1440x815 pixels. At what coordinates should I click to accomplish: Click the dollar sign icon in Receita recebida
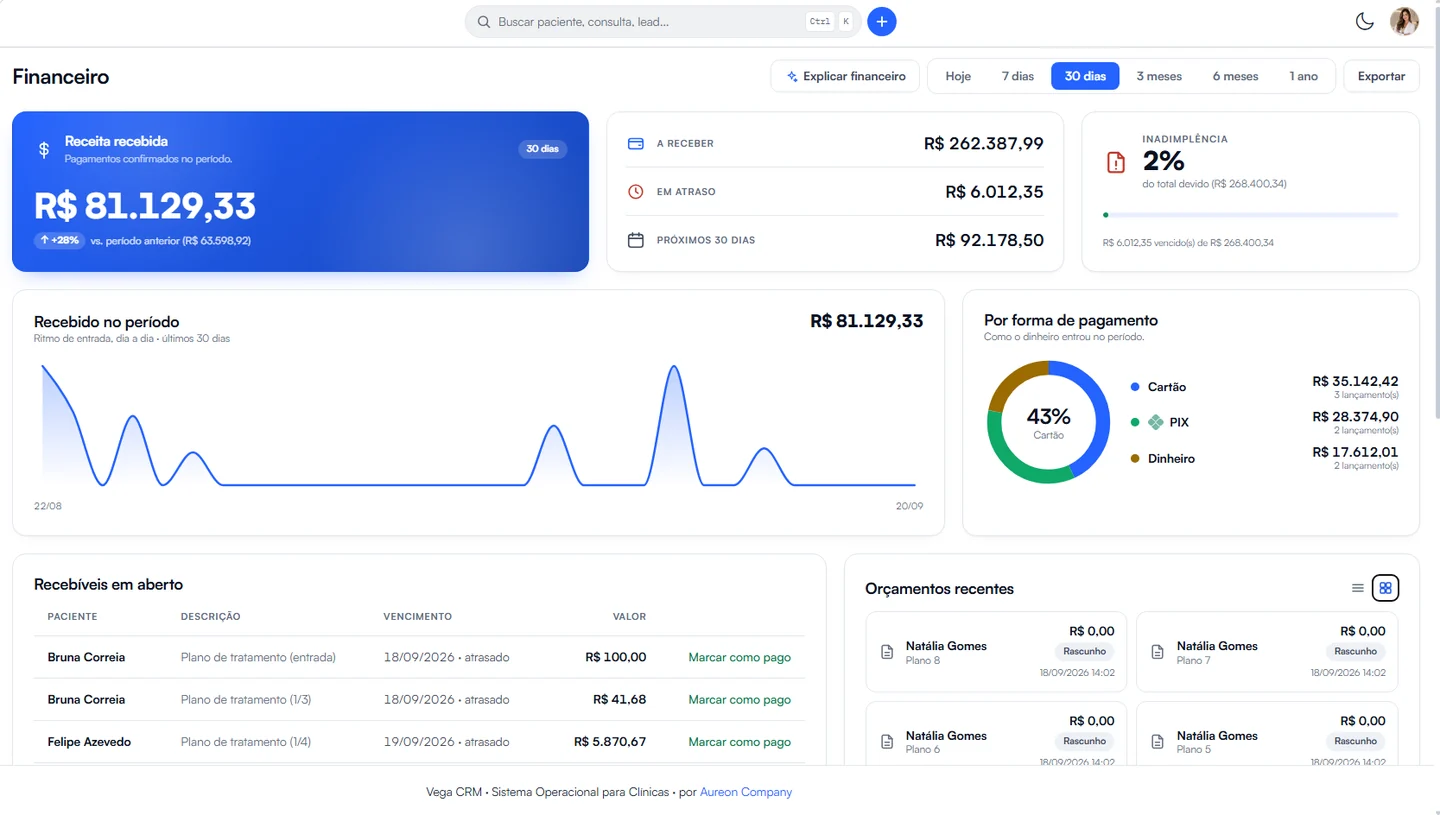pyautogui.click(x=44, y=149)
